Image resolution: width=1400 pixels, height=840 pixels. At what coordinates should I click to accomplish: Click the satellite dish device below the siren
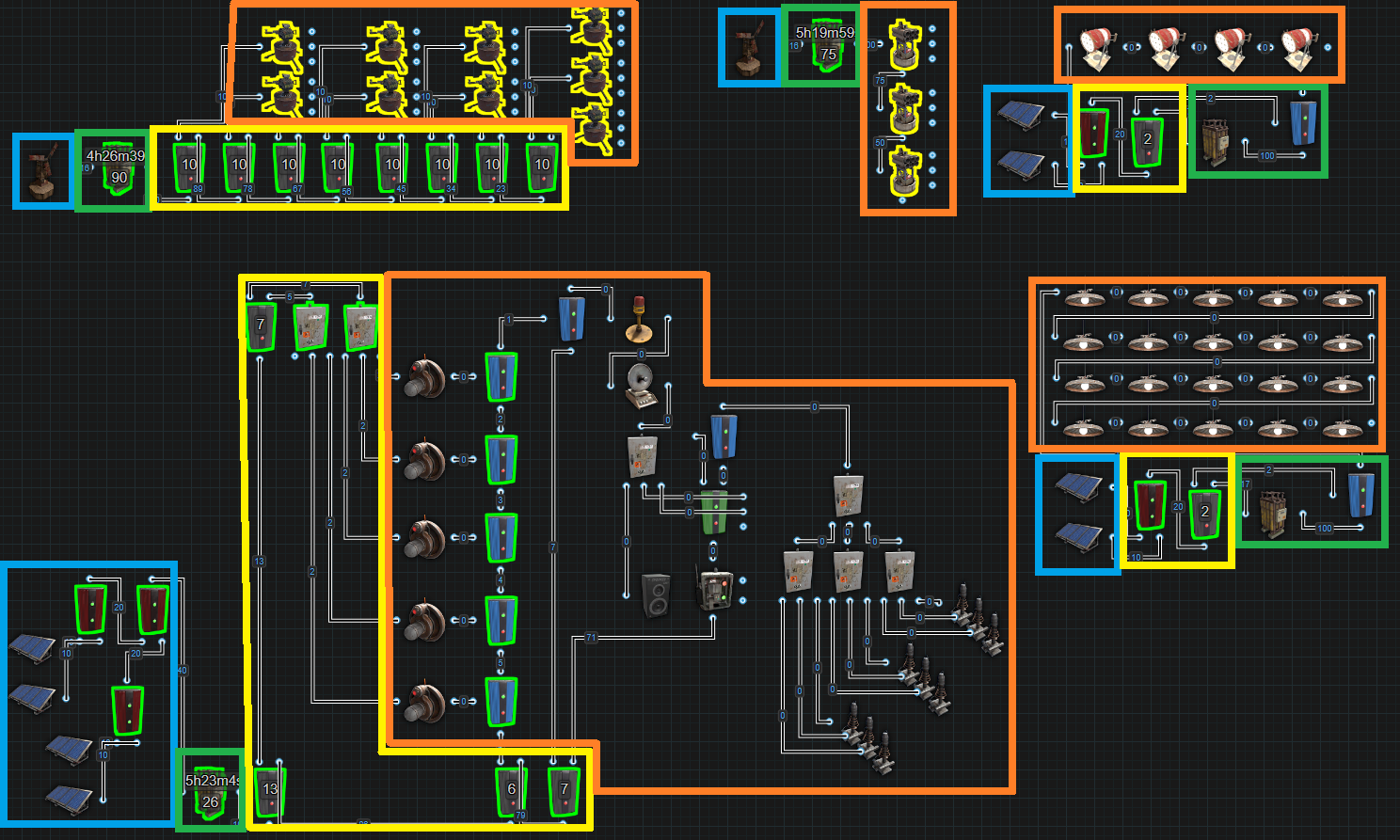coord(643,386)
